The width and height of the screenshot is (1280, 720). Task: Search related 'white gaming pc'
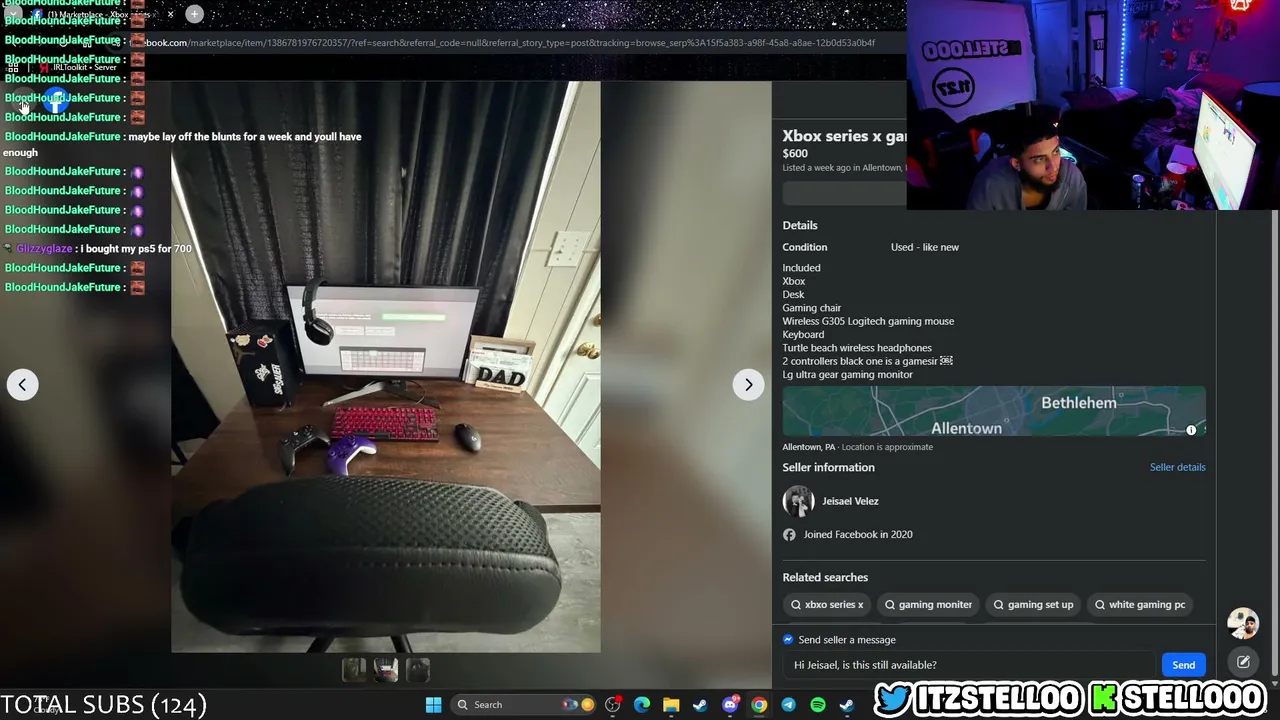(1139, 604)
